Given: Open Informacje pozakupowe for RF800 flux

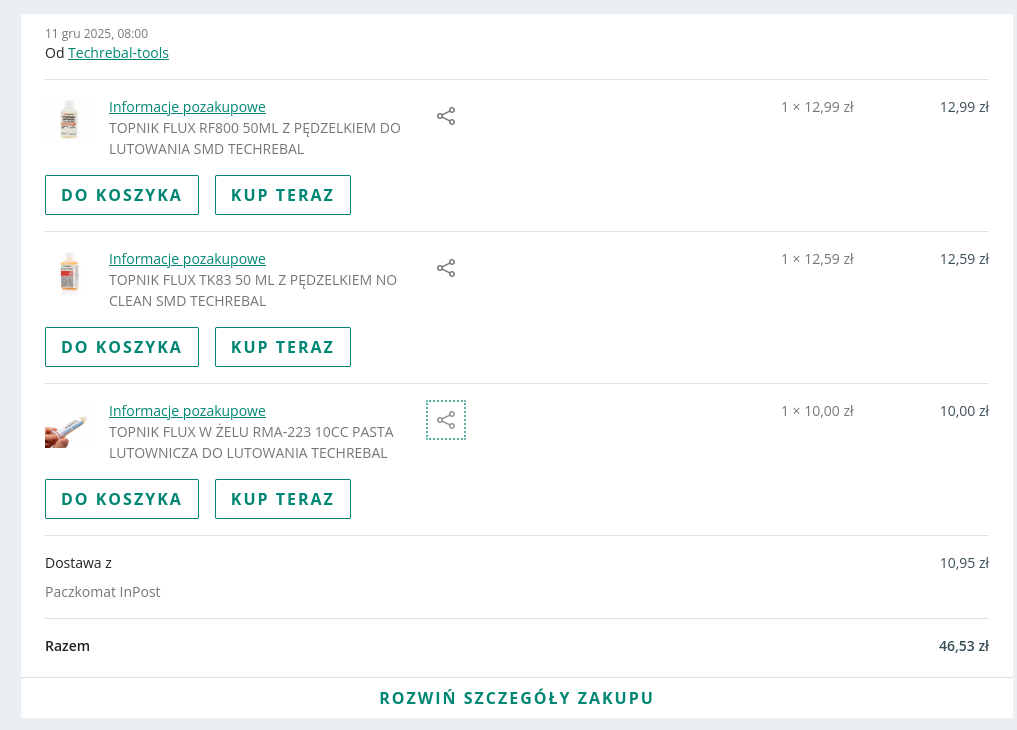Looking at the screenshot, I should click(x=187, y=107).
